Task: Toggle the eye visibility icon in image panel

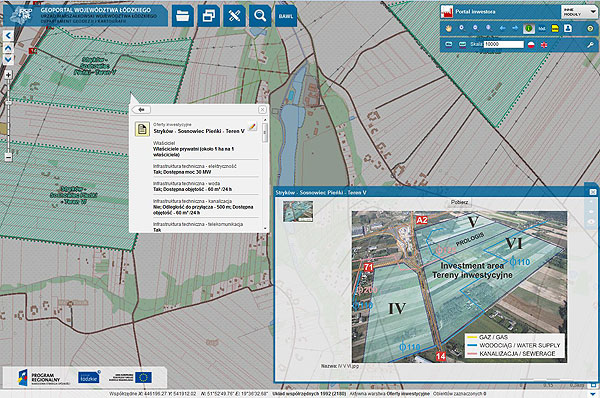Action: (591, 222)
